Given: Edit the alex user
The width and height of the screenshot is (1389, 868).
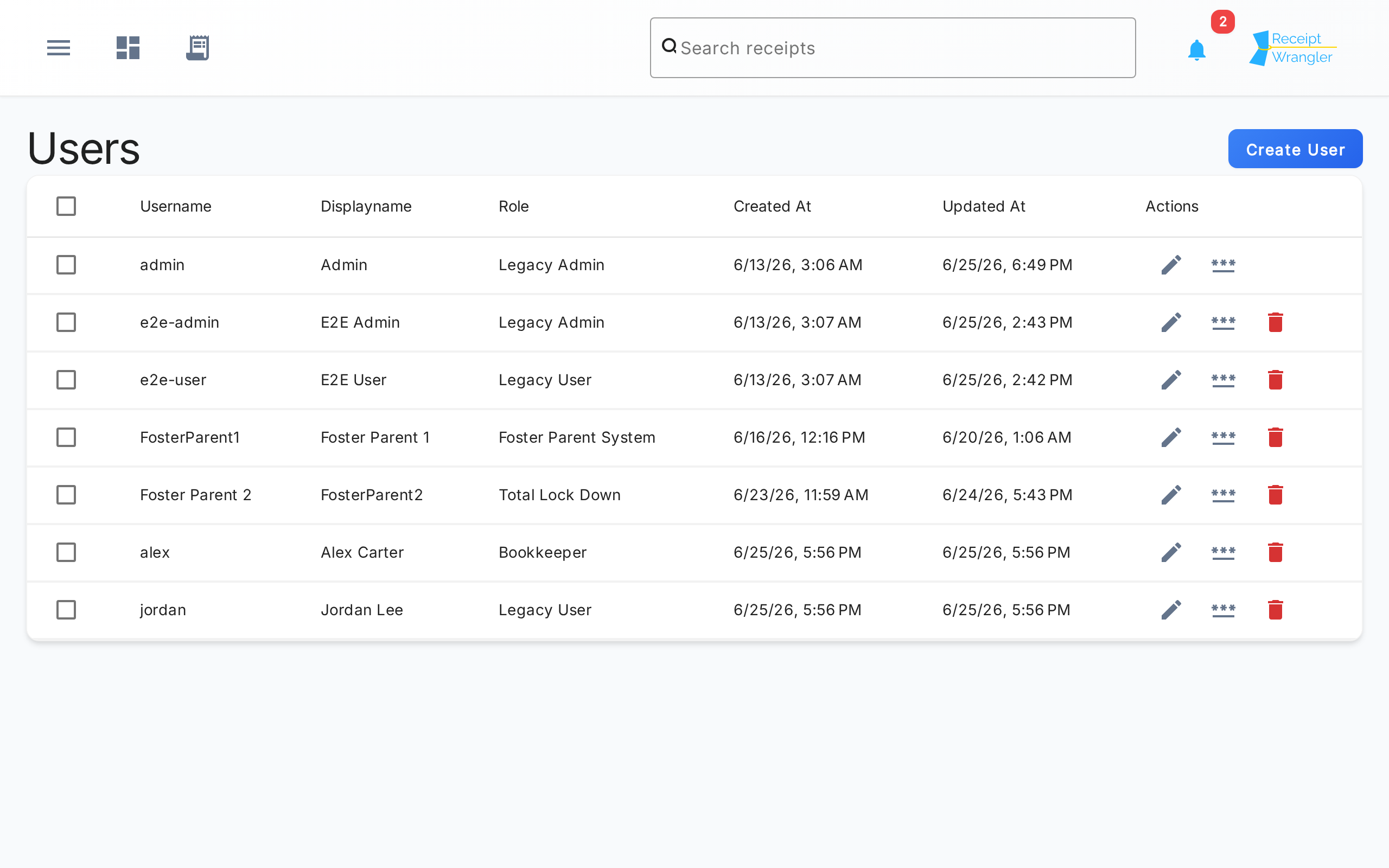Looking at the screenshot, I should pos(1171,552).
